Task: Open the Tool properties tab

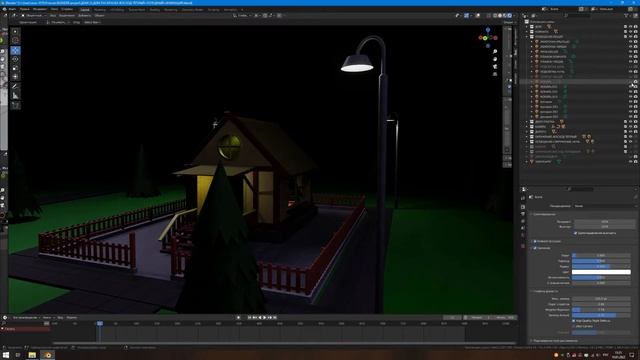Action: [x=523, y=198]
